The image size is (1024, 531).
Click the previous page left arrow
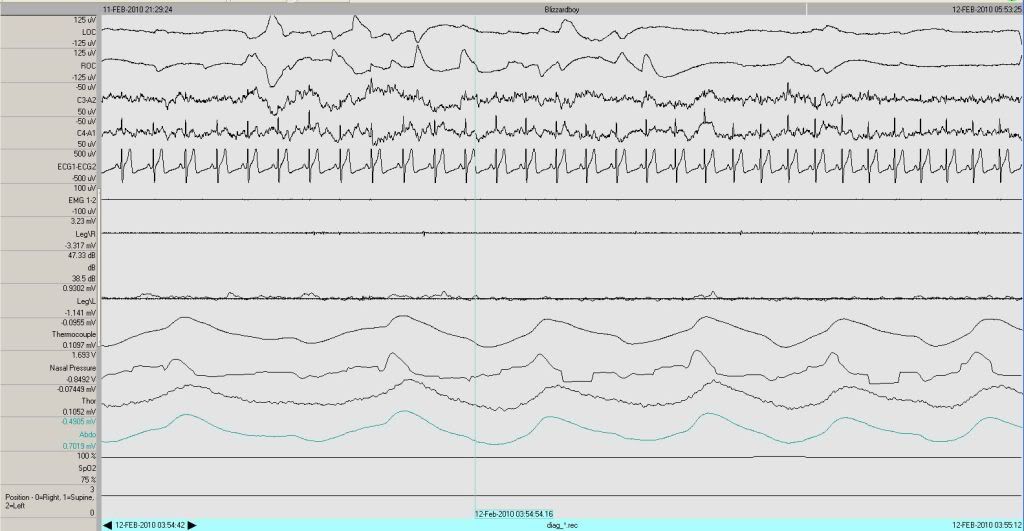click(108, 524)
